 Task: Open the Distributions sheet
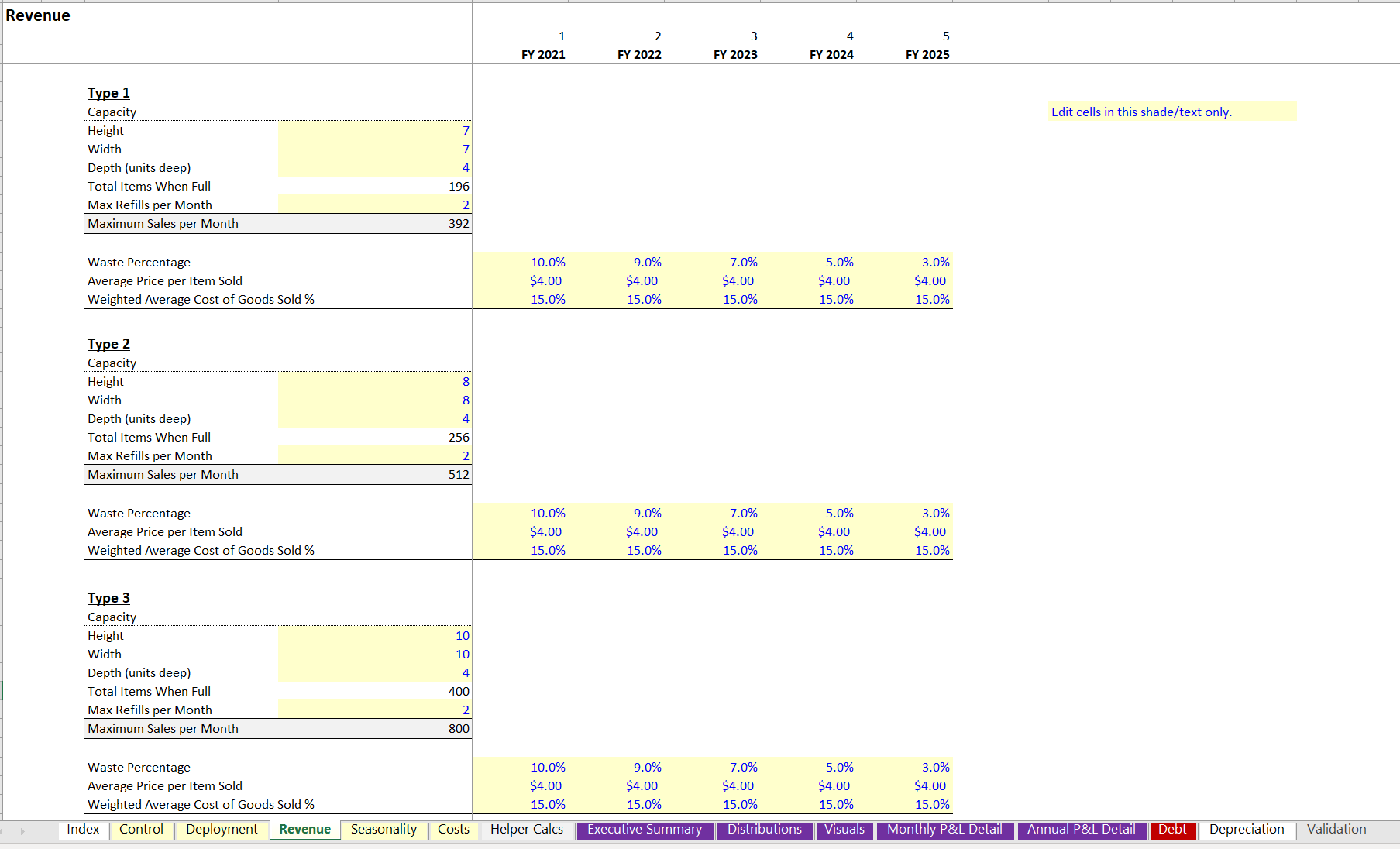(x=764, y=830)
